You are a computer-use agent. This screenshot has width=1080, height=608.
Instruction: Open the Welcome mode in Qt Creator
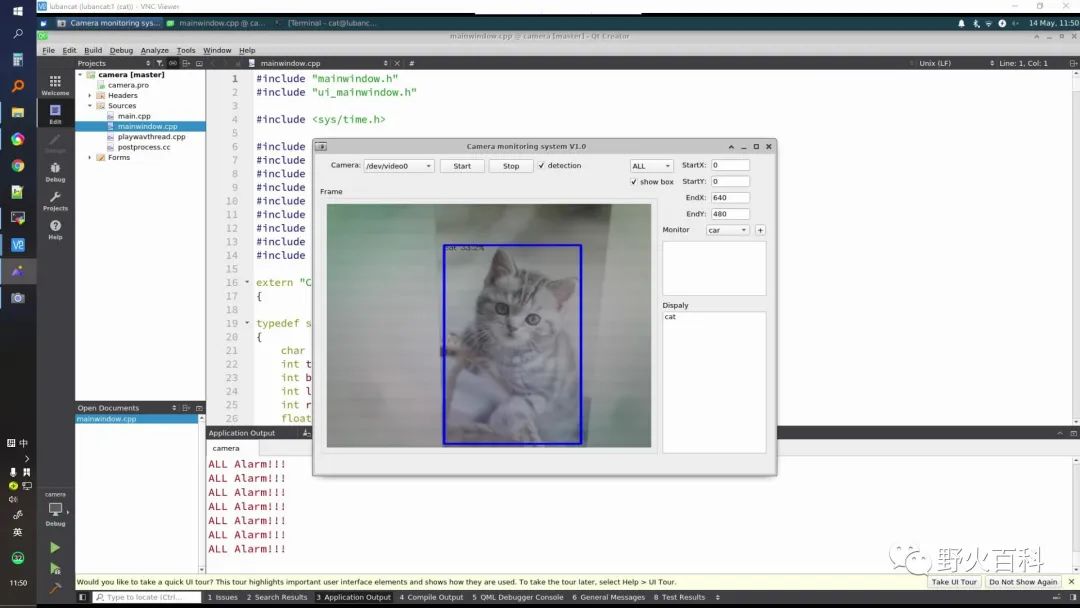click(x=55, y=83)
